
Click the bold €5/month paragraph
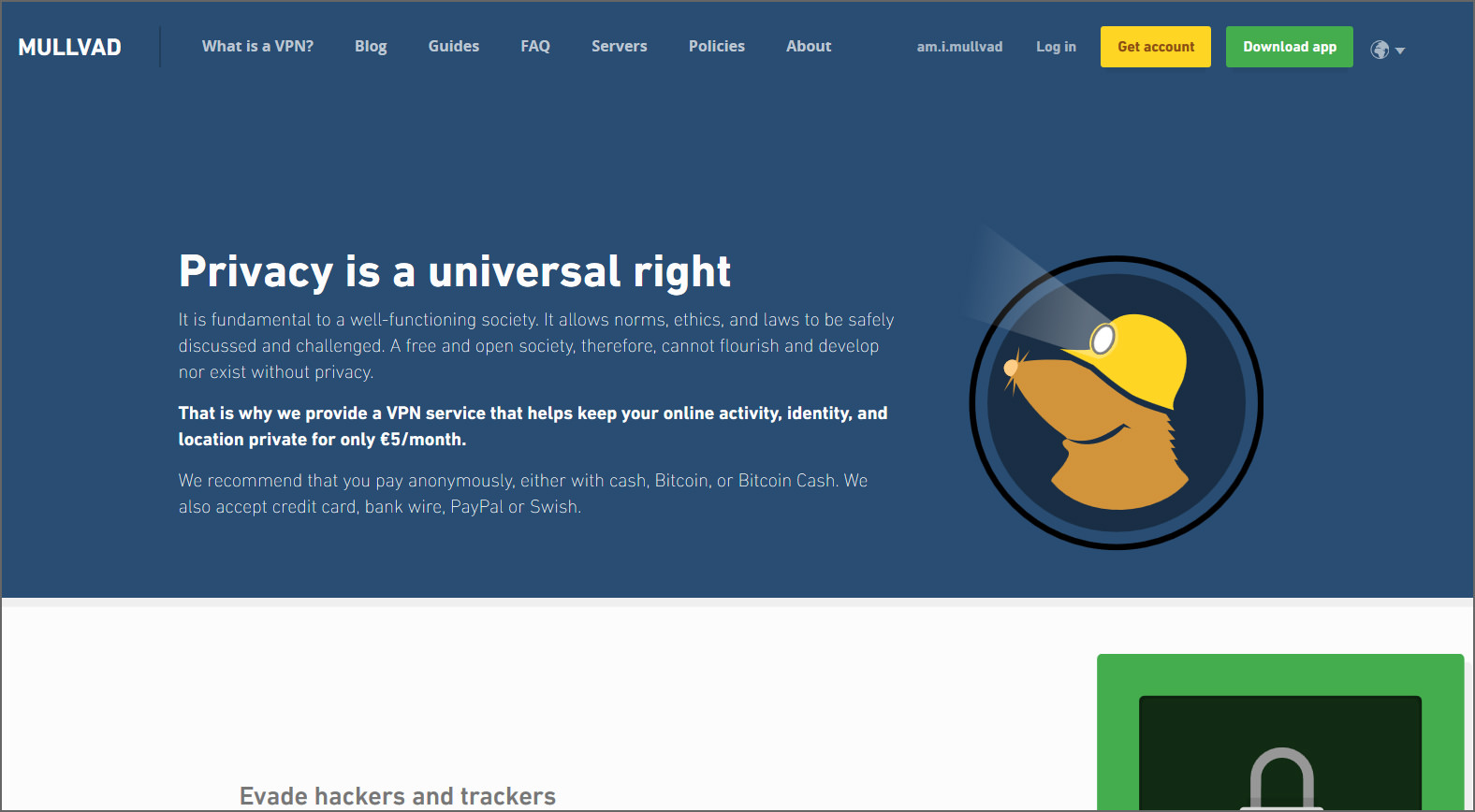533,426
